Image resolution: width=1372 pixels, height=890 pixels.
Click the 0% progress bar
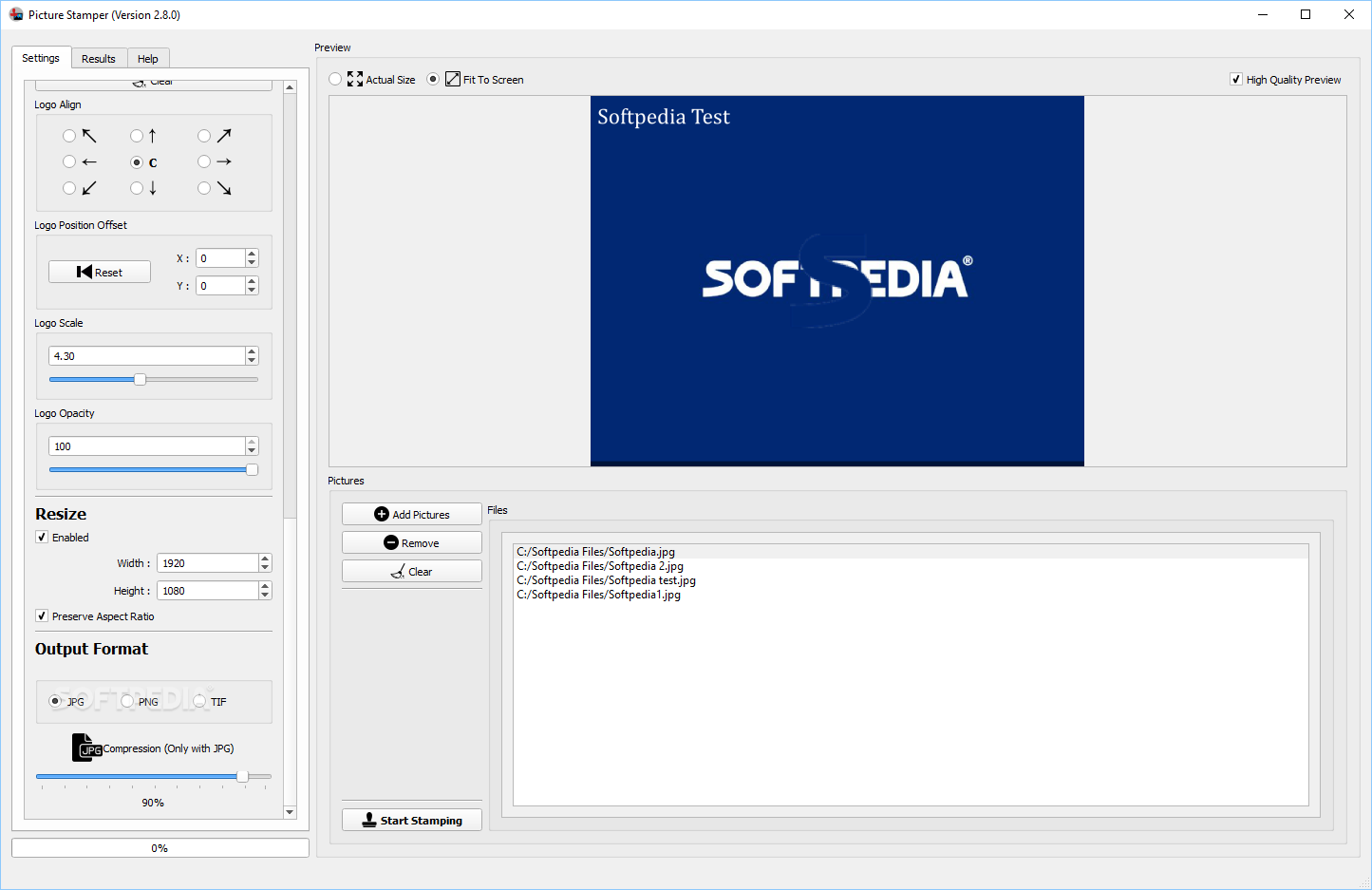160,847
